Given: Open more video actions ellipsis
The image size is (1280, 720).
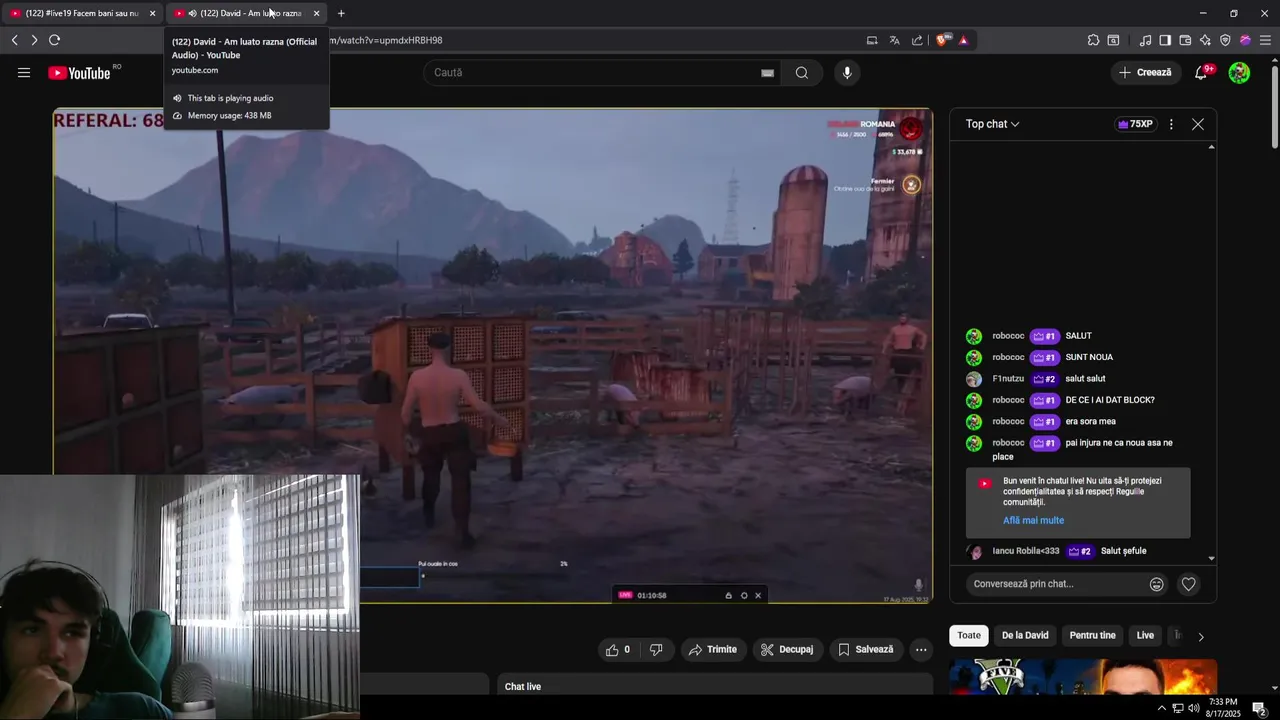Looking at the screenshot, I should tap(921, 649).
